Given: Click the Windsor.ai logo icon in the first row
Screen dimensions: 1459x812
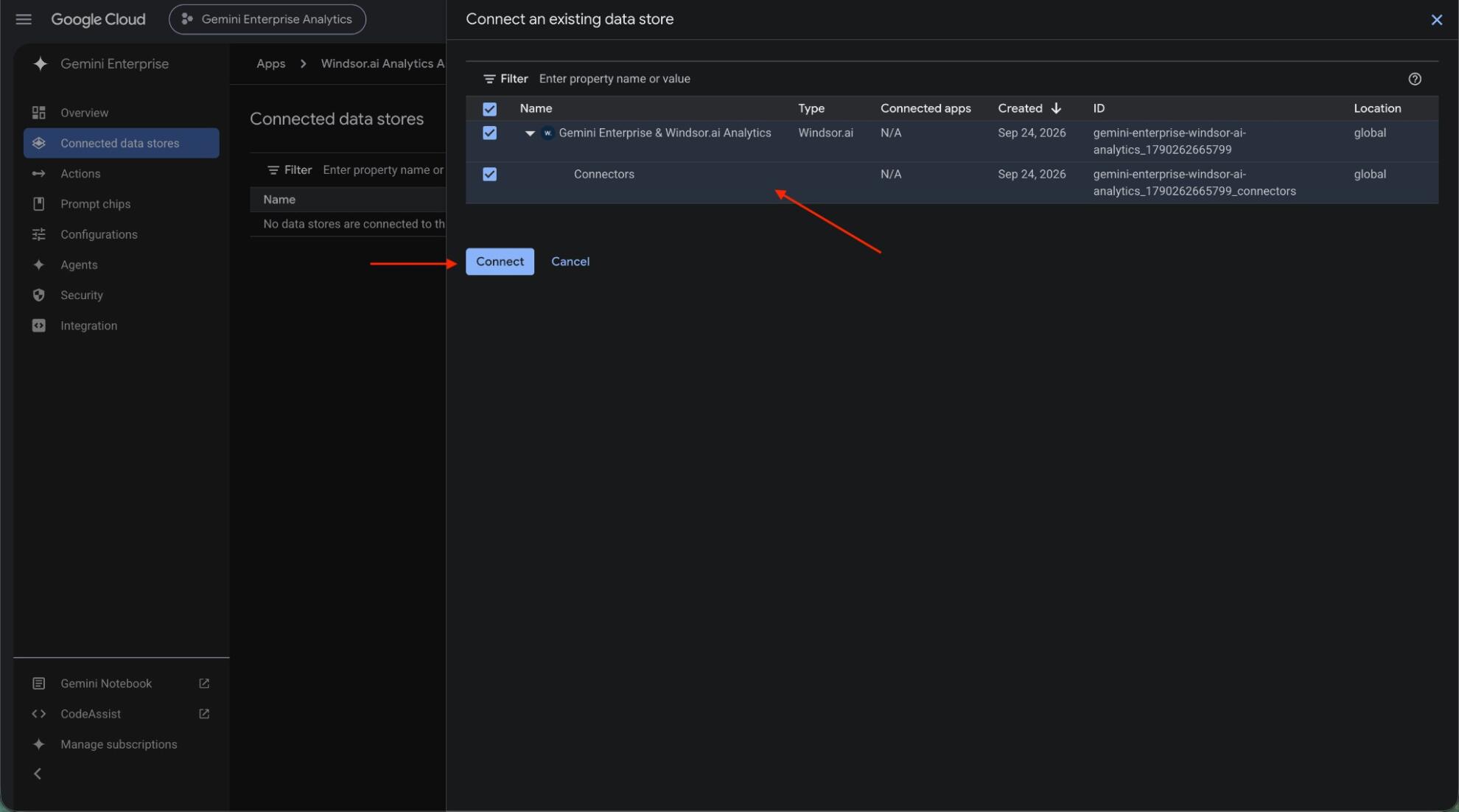Looking at the screenshot, I should [x=547, y=133].
